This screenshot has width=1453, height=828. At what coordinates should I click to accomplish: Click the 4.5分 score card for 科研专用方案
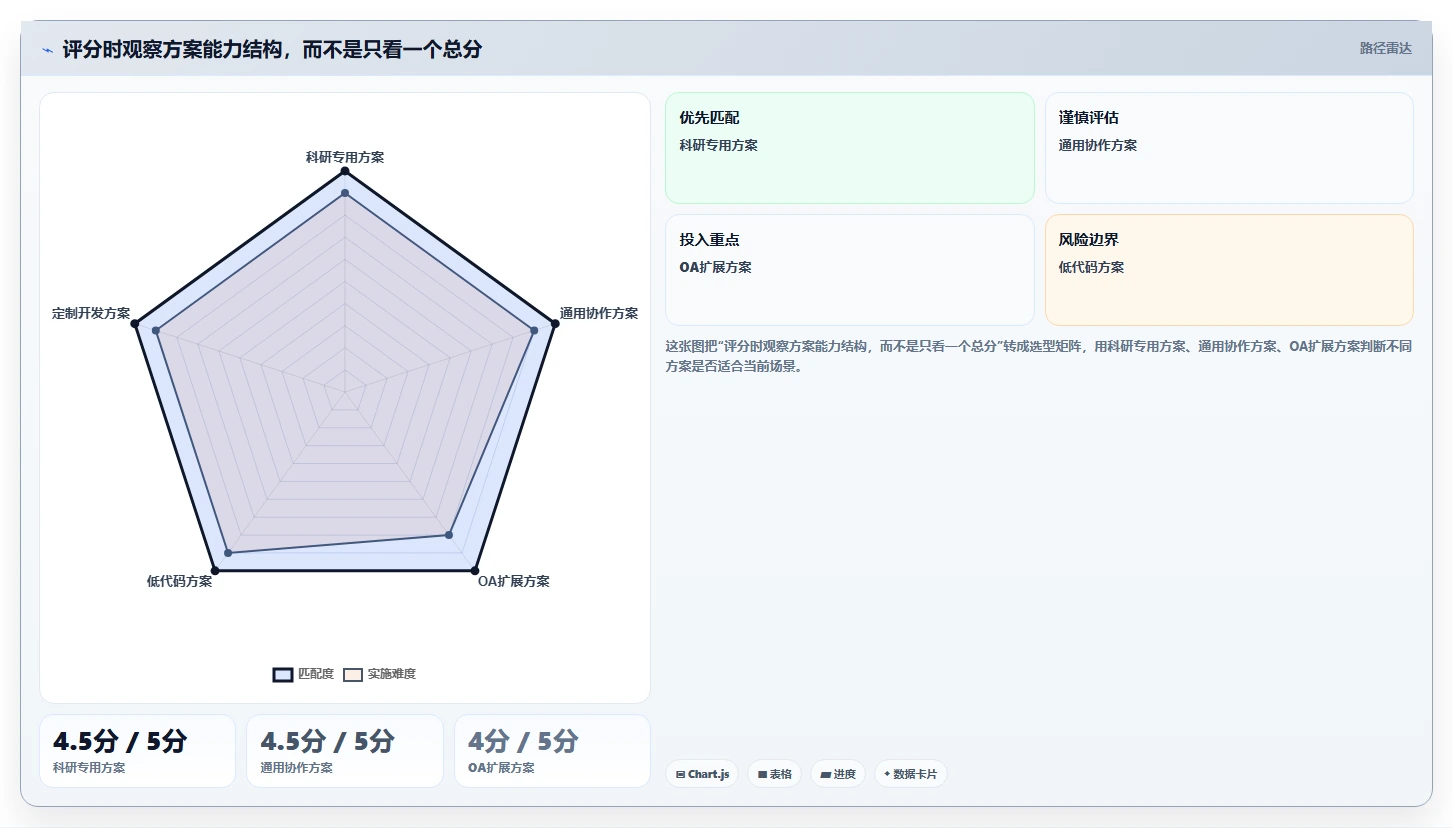(x=137, y=751)
